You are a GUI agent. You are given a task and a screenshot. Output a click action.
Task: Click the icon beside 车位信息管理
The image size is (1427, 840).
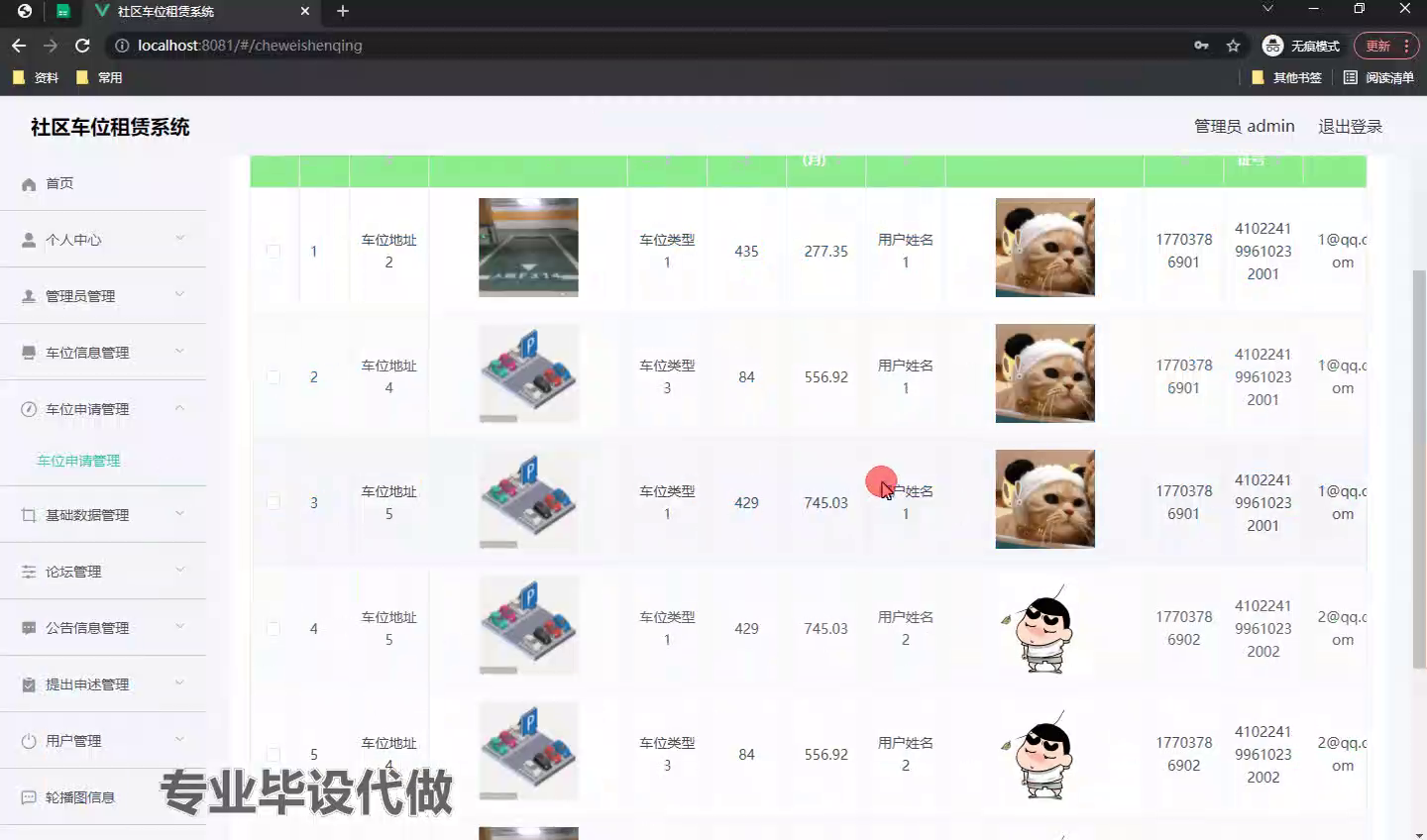click(29, 354)
